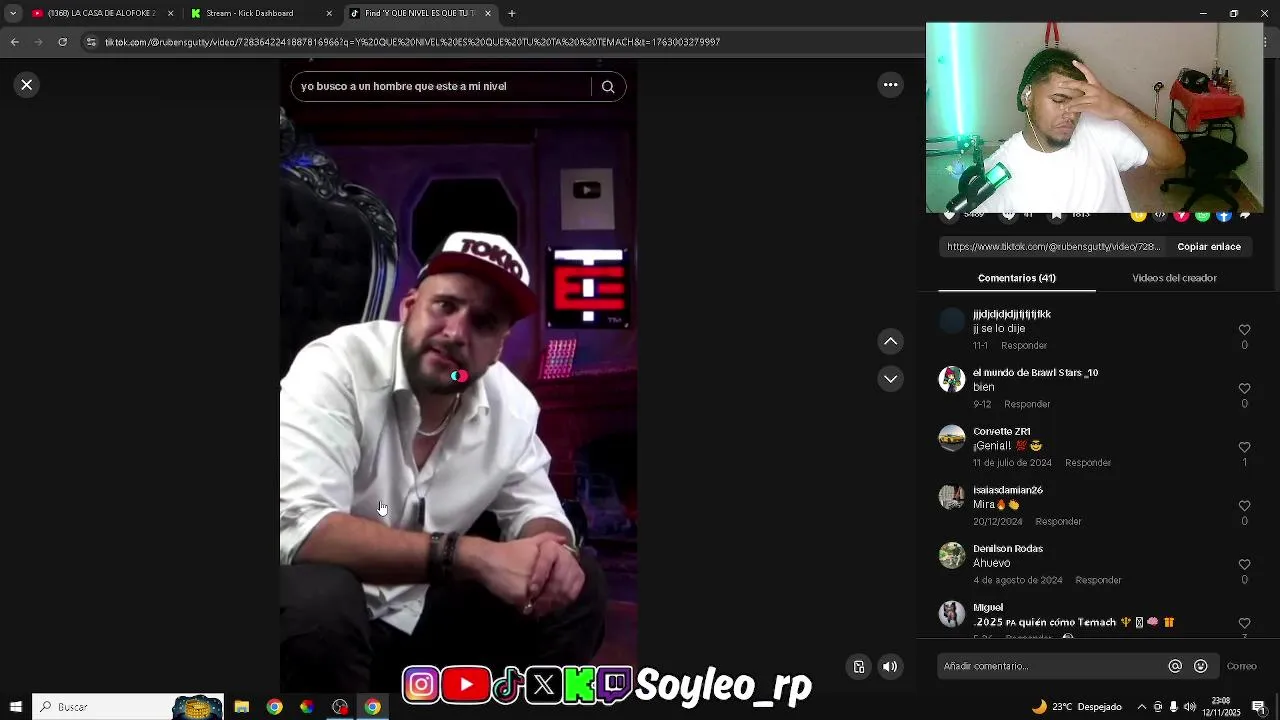The height and width of the screenshot is (720, 1280).
Task: Open profile avatar of el mundo de Brawl Stars_10
Action: (952, 379)
